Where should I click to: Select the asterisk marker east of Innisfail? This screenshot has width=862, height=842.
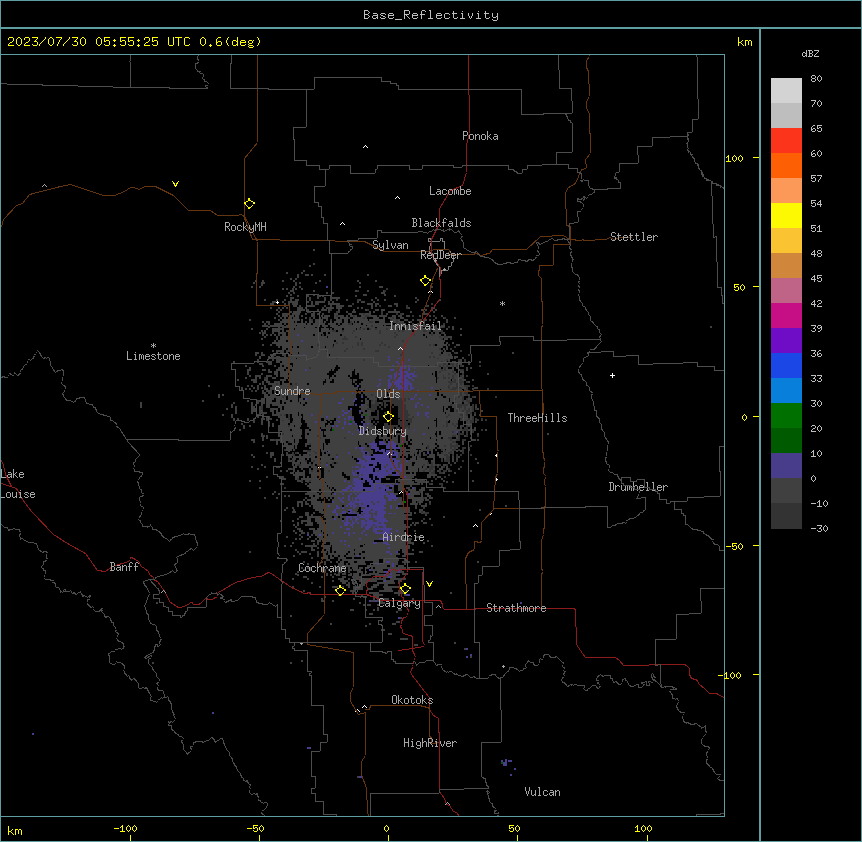pyautogui.click(x=502, y=304)
